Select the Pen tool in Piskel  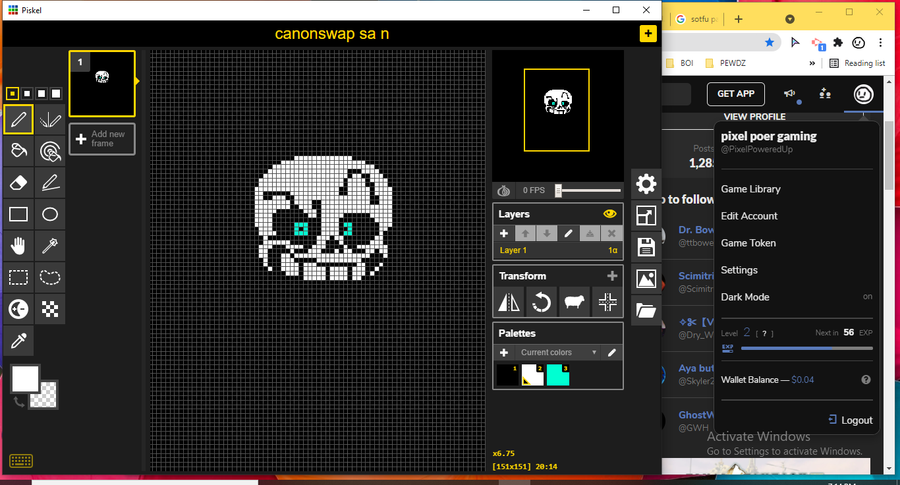(x=18, y=119)
